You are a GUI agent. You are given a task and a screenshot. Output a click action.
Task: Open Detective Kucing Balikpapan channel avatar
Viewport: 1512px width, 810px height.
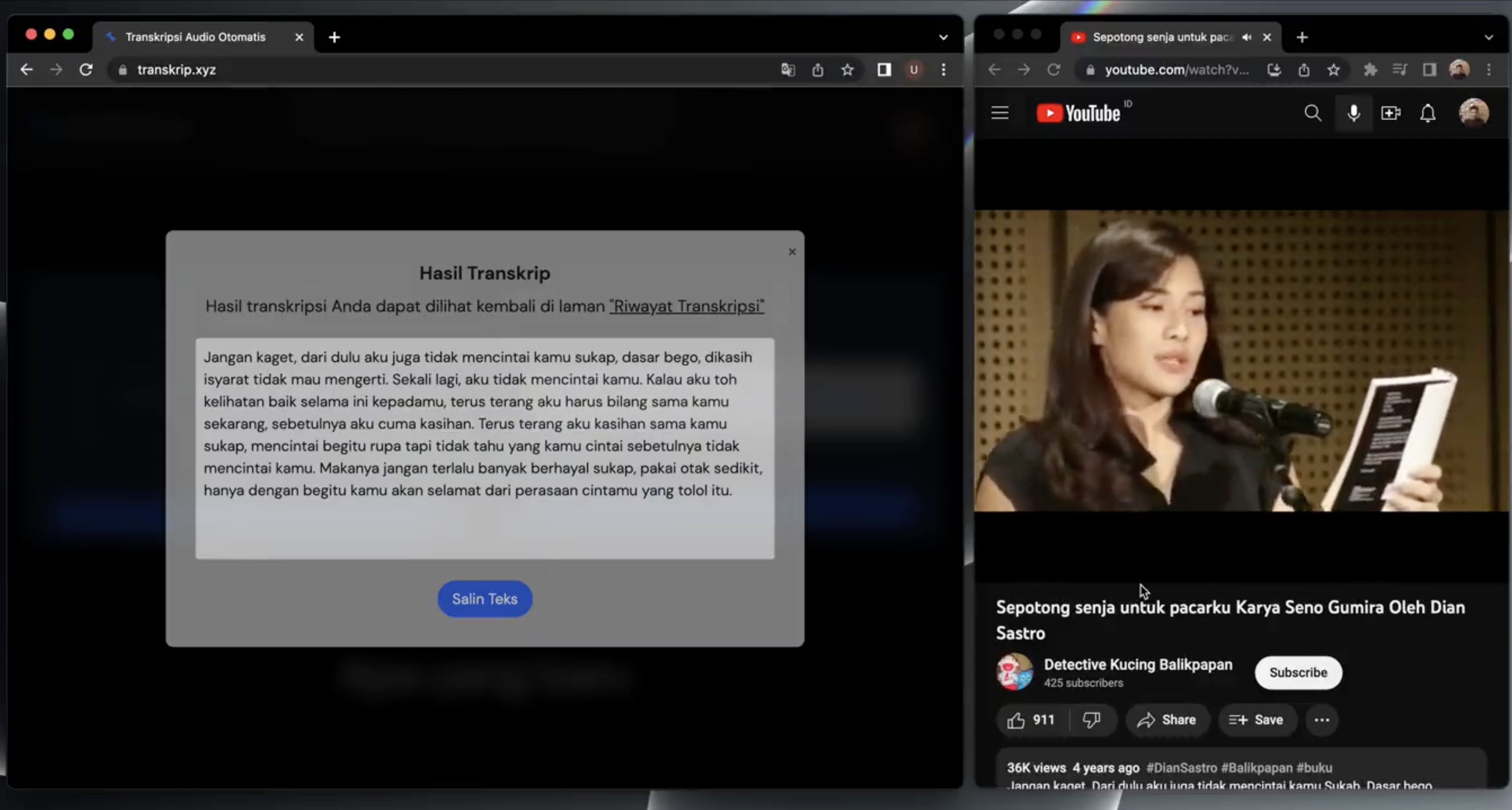[1014, 671]
